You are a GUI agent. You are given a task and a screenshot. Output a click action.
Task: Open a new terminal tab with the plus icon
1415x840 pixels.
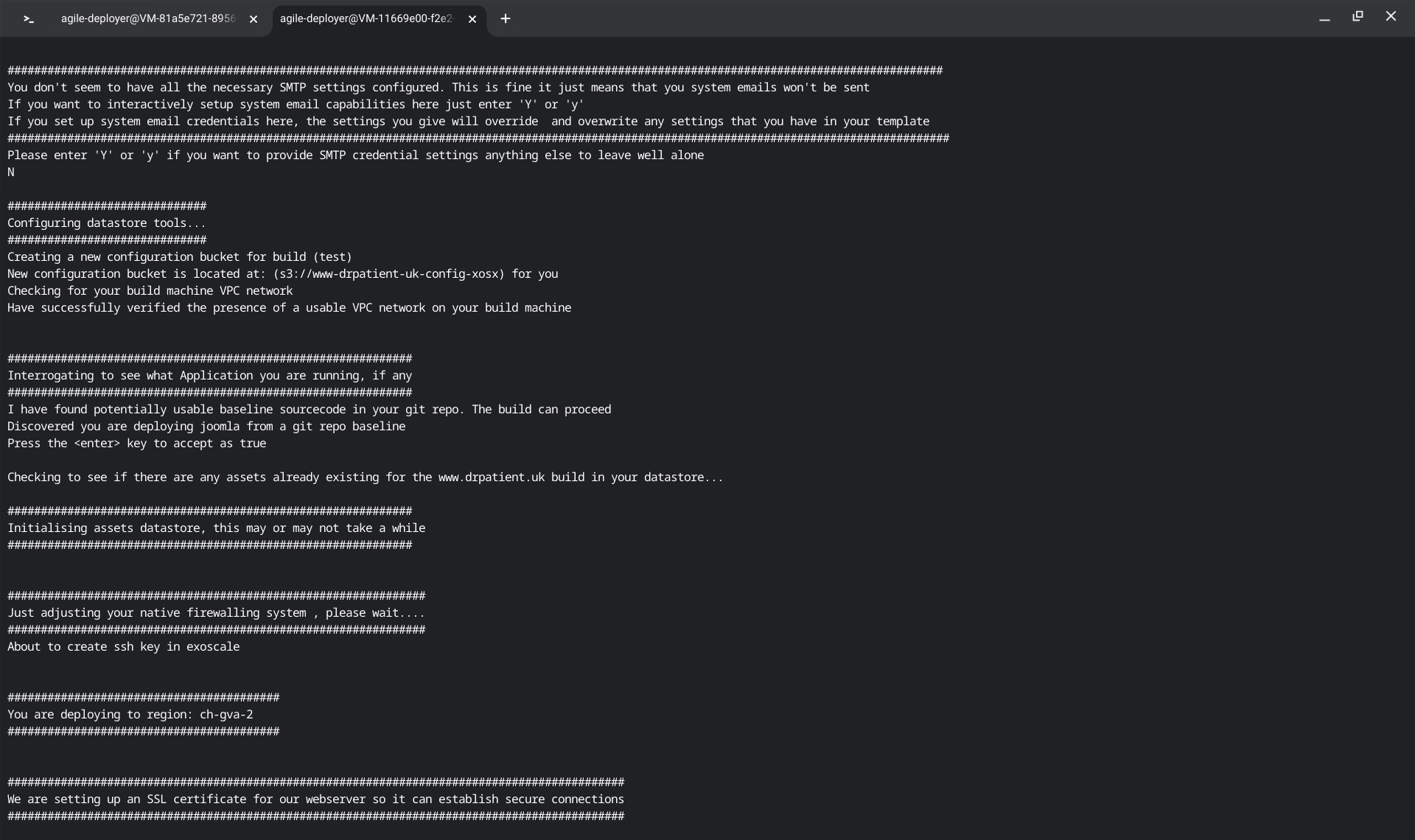click(x=506, y=19)
